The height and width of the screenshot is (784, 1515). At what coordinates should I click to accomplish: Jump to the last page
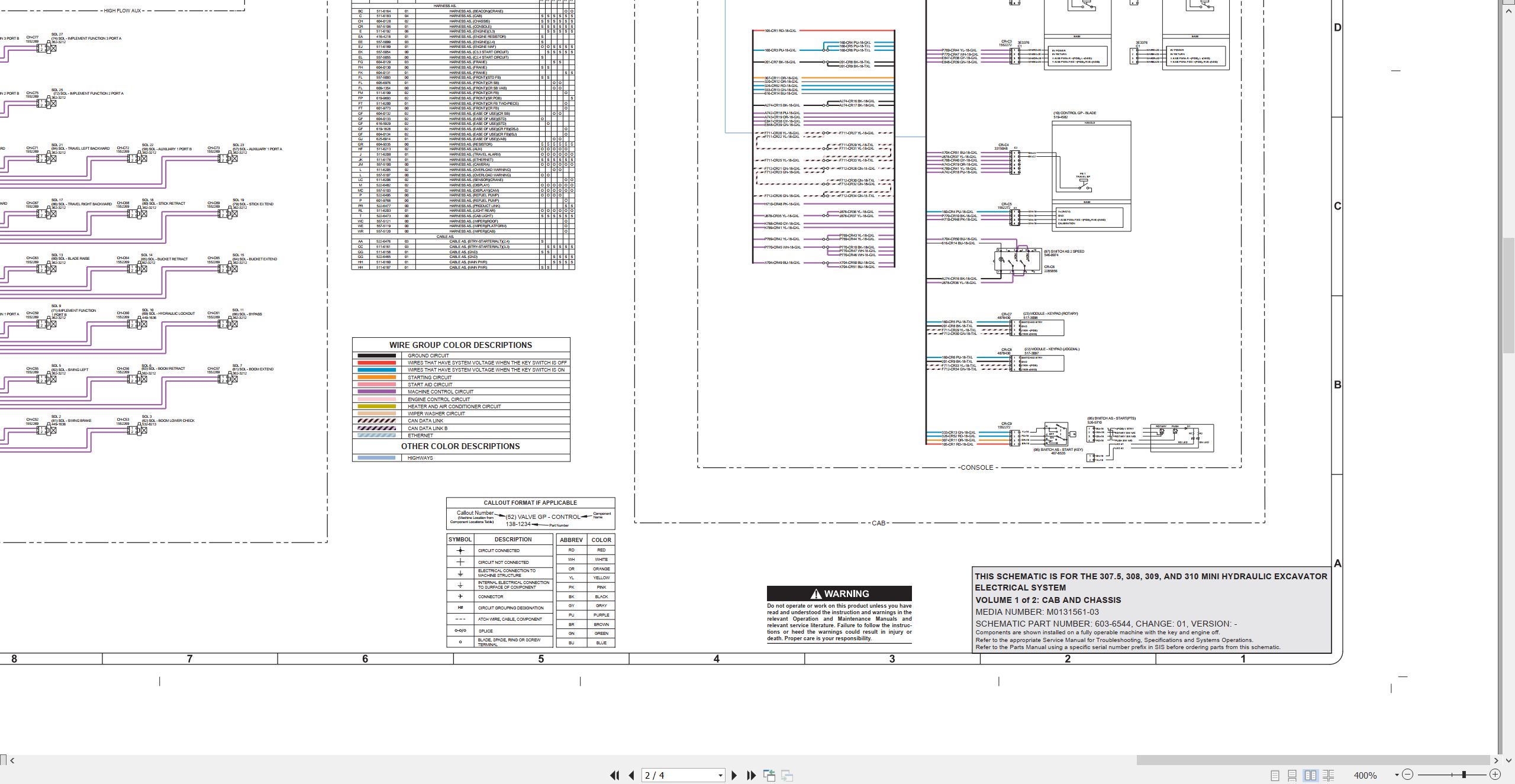click(x=752, y=775)
